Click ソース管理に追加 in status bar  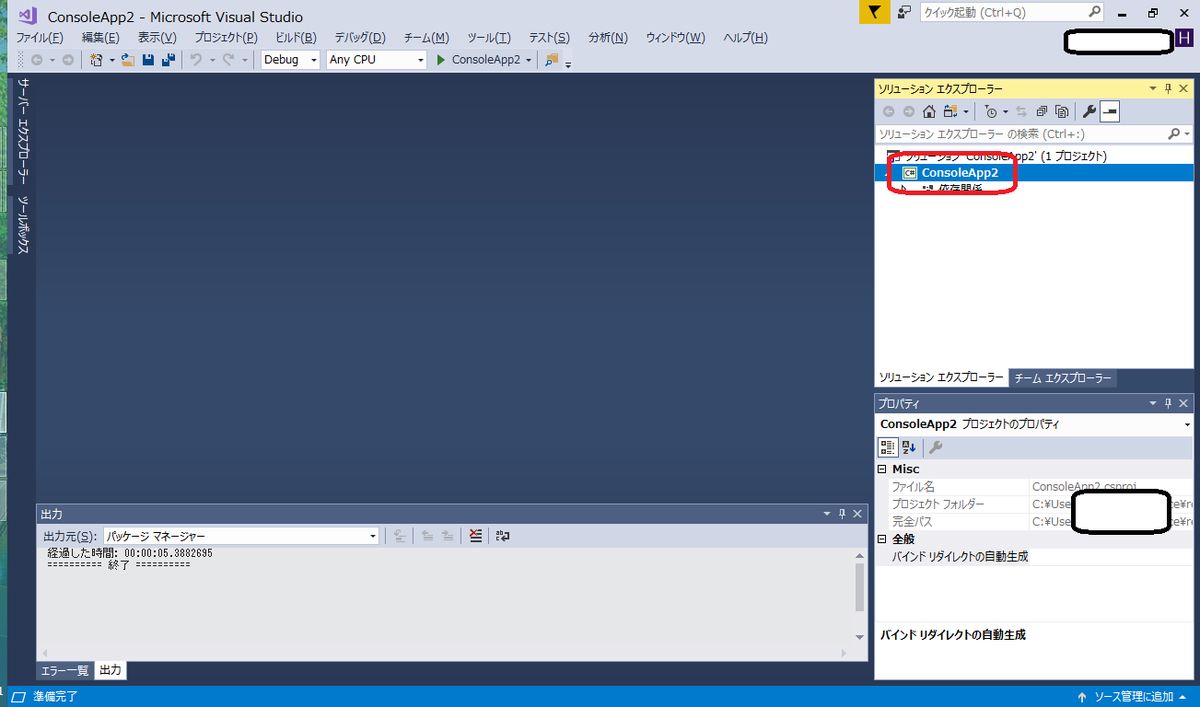coord(1133,696)
